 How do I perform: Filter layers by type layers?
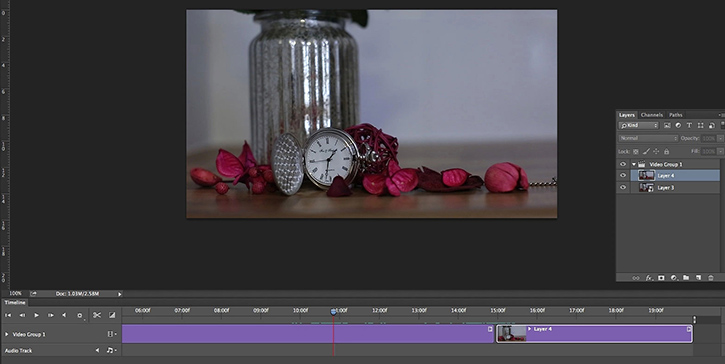click(x=689, y=125)
